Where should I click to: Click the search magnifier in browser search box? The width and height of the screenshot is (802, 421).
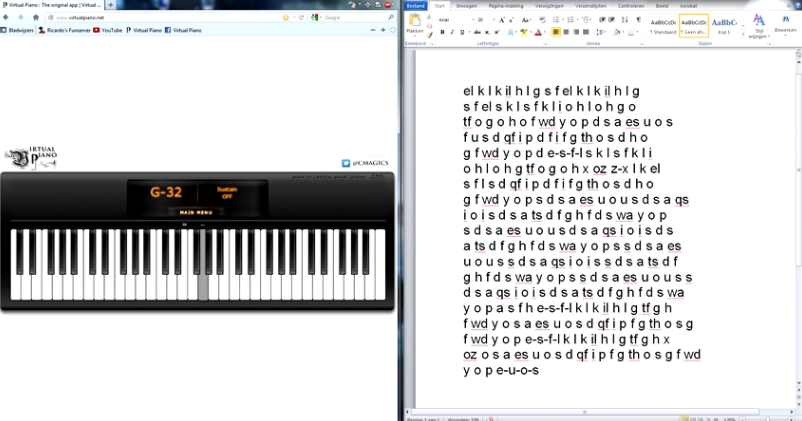click(x=391, y=17)
